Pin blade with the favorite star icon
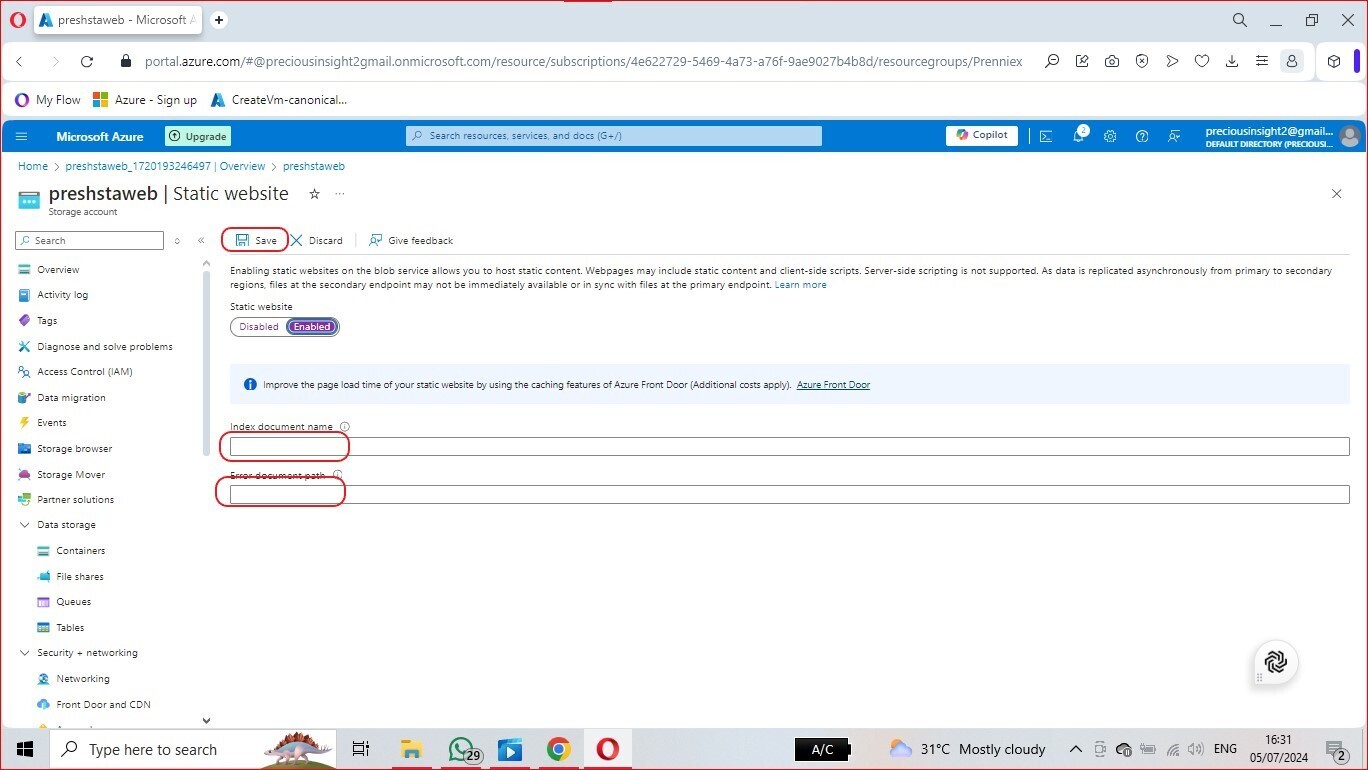 point(314,194)
